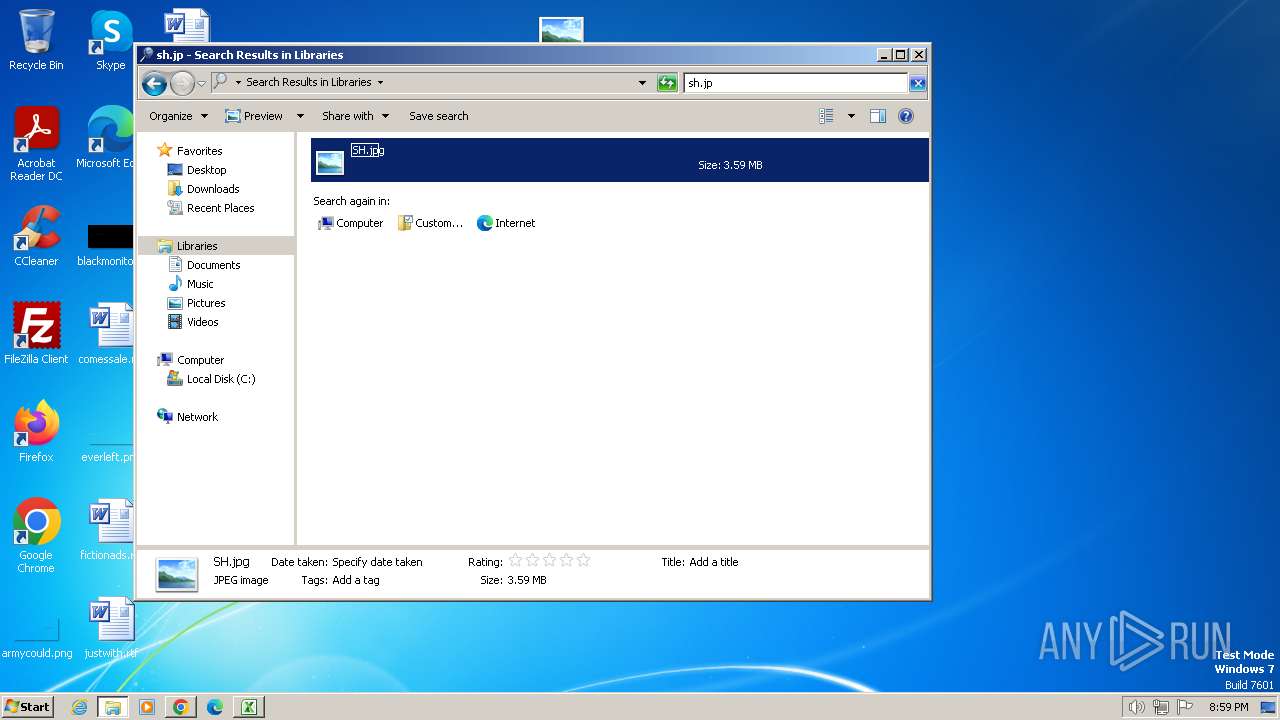Clear the search box with the X button
Image resolution: width=1280 pixels, height=720 pixels.
point(917,83)
